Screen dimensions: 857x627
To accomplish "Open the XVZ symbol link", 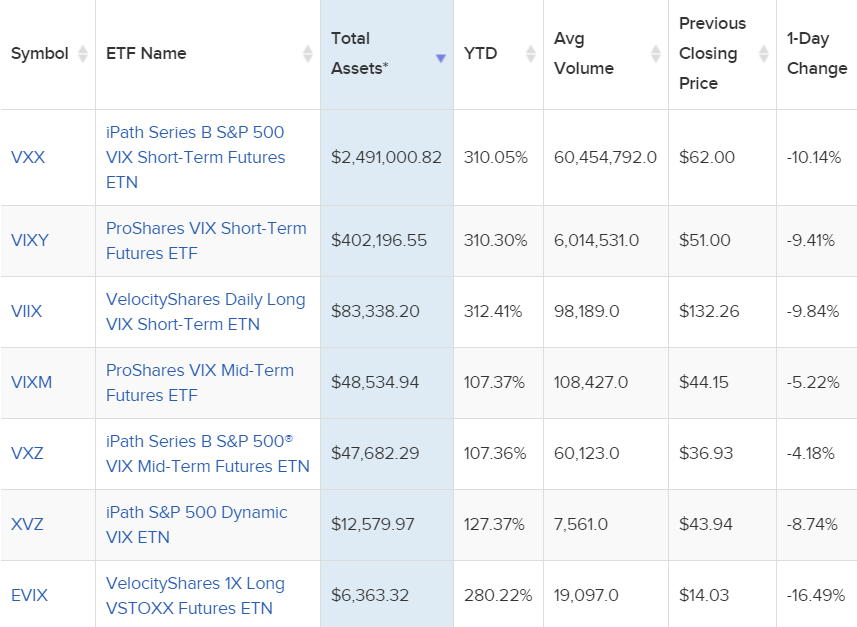I will pyautogui.click(x=27, y=524).
